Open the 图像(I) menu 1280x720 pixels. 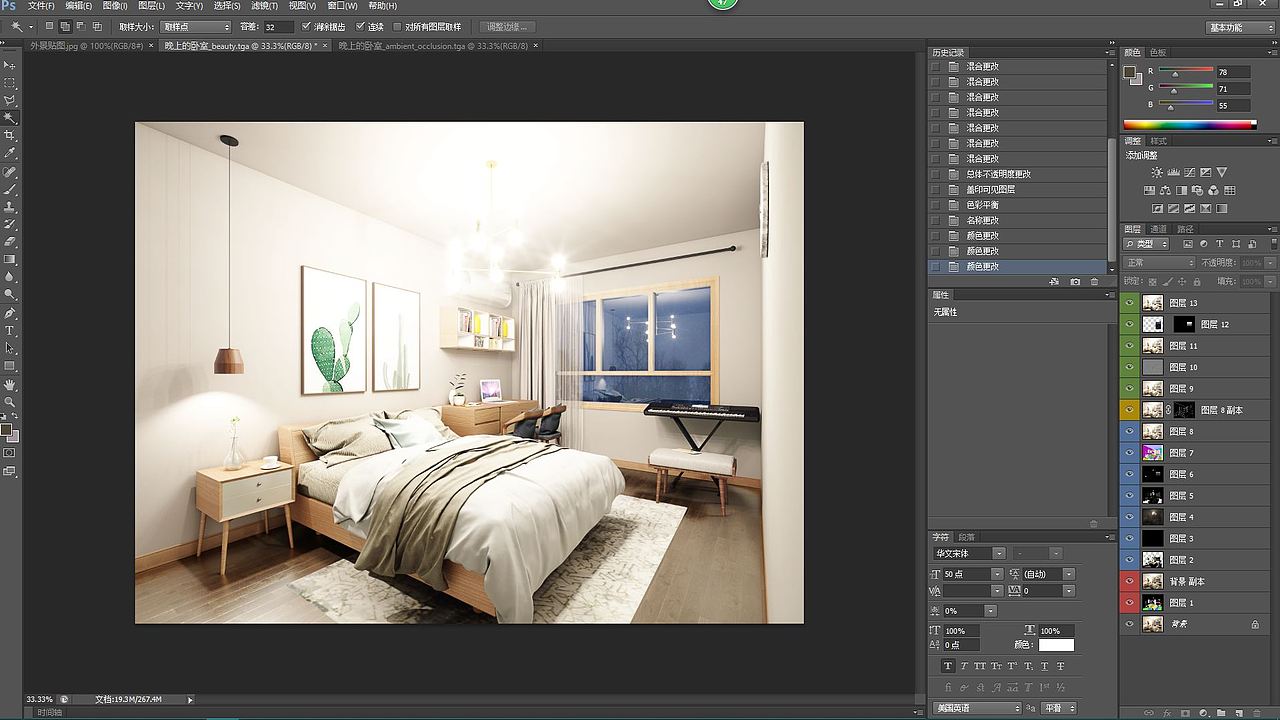(115, 6)
